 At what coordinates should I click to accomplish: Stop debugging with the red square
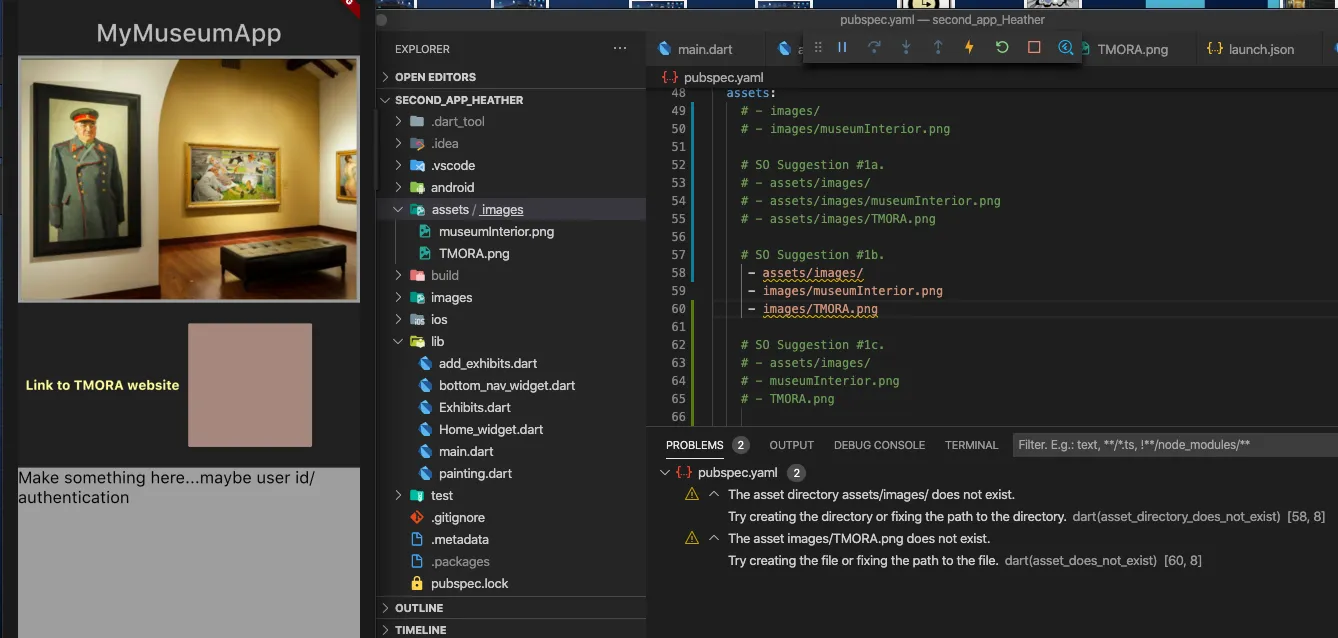(x=1034, y=48)
